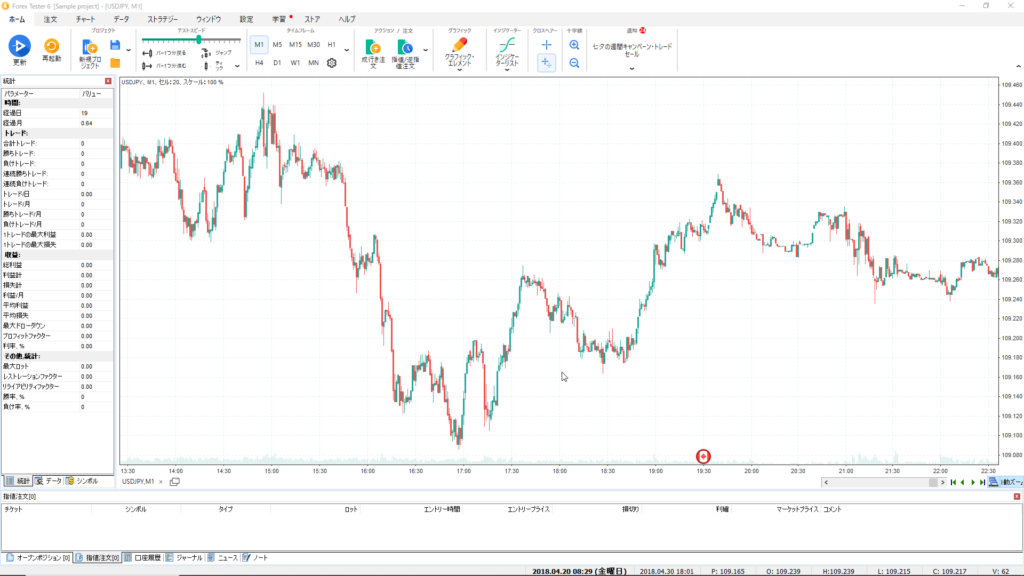This screenshot has height=576, width=1024.
Task: Select the M30 timeframe
Action: point(313,44)
